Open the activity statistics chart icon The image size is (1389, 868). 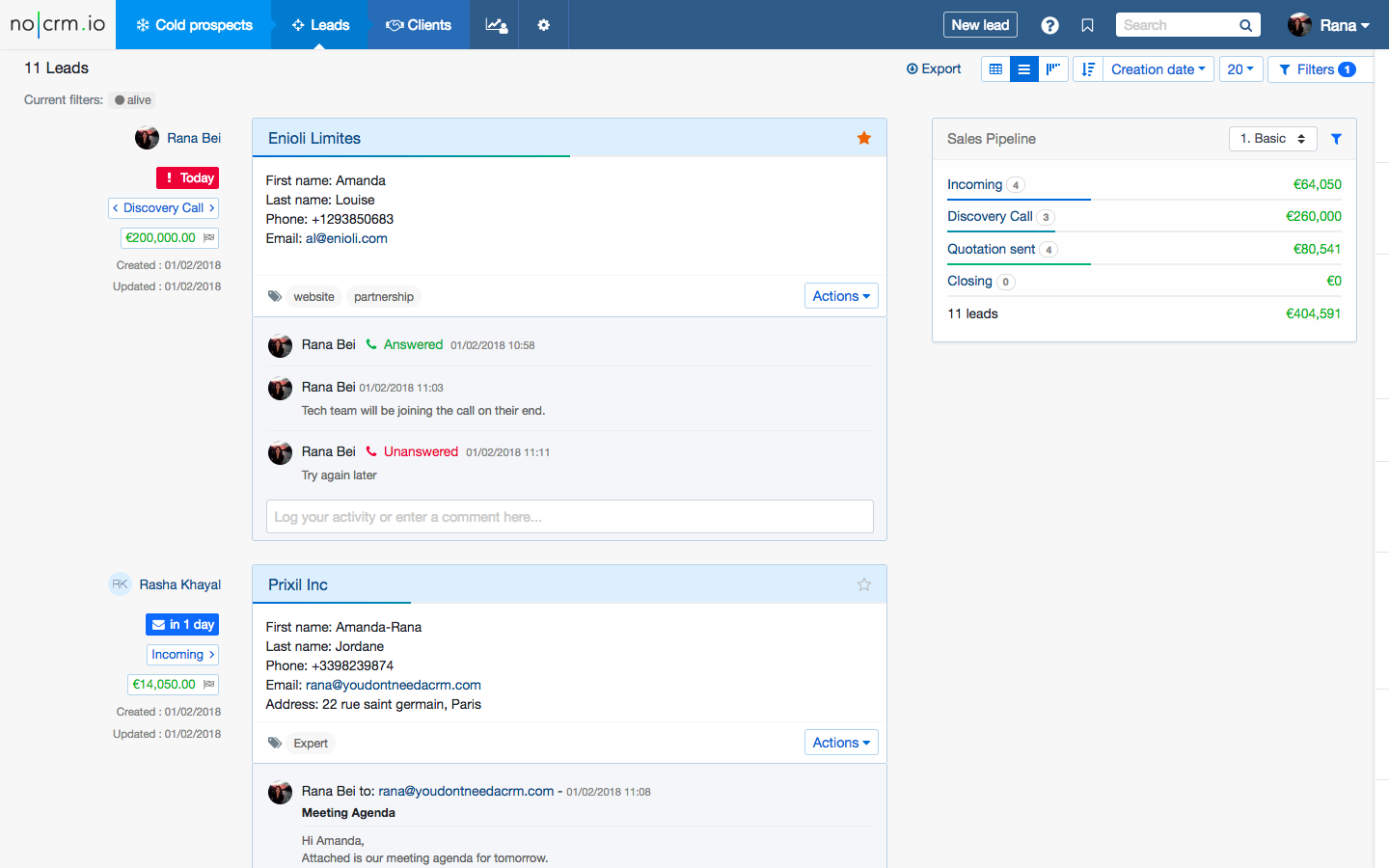496,25
